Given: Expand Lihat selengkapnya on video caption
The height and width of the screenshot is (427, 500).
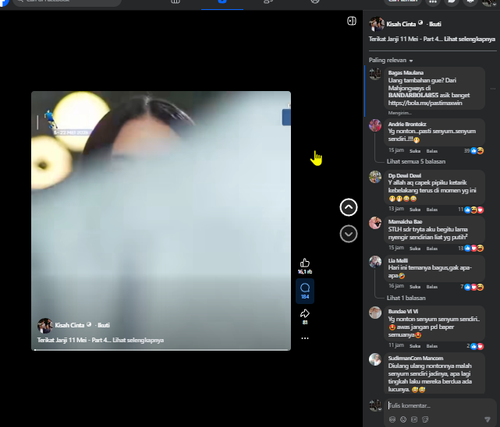Looking at the screenshot, I should click(138, 340).
